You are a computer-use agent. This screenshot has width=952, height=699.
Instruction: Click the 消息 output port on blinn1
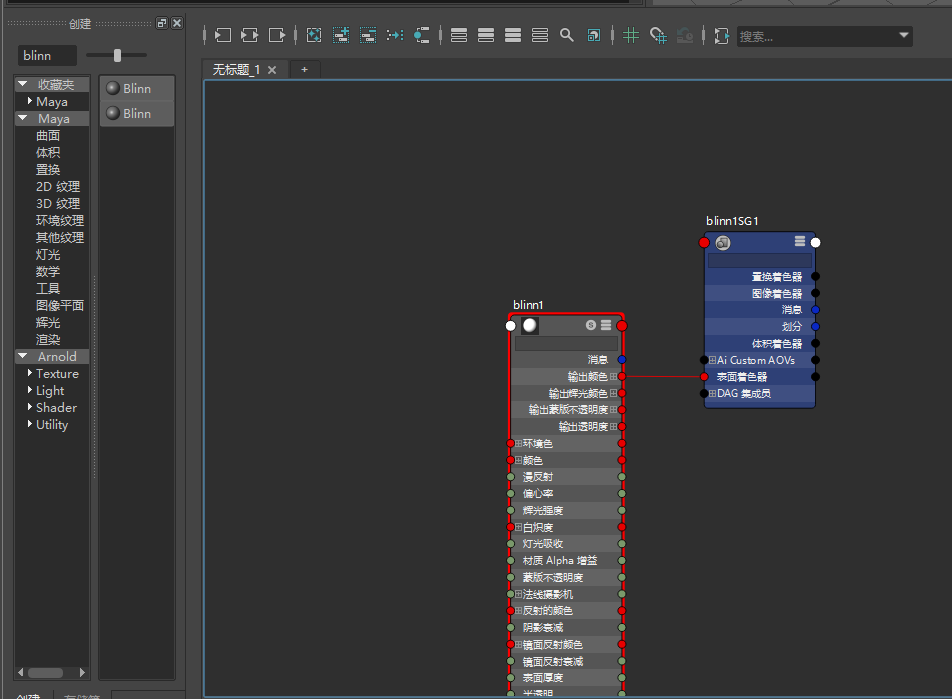(x=622, y=360)
